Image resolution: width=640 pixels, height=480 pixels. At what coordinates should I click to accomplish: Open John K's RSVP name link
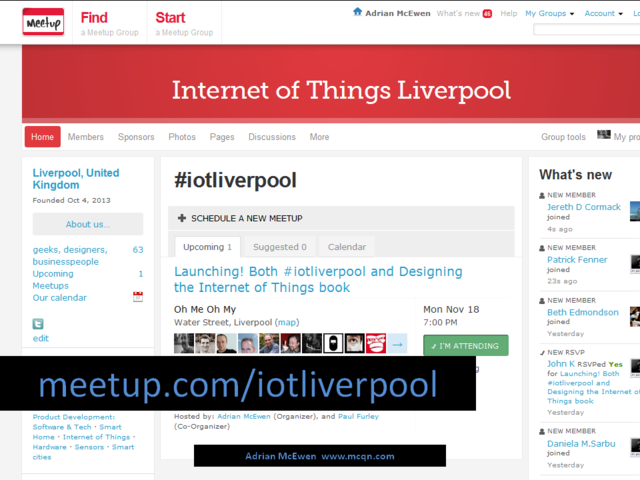point(561,364)
